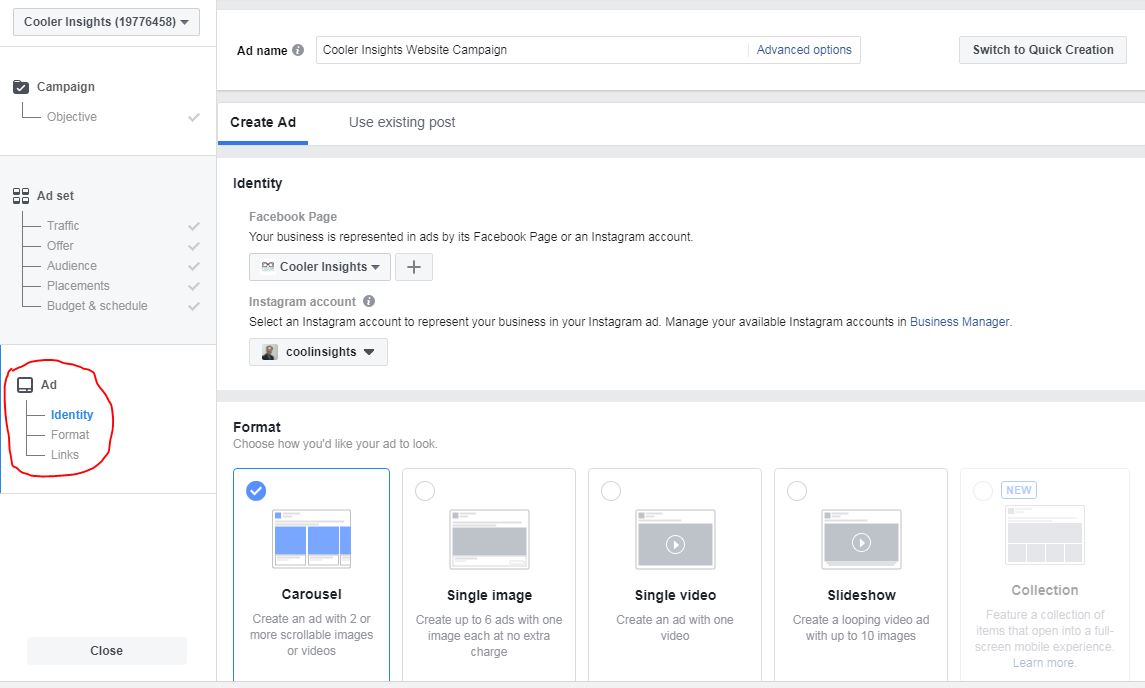Select the Single video radio button
The height and width of the screenshot is (688, 1145).
(x=611, y=491)
